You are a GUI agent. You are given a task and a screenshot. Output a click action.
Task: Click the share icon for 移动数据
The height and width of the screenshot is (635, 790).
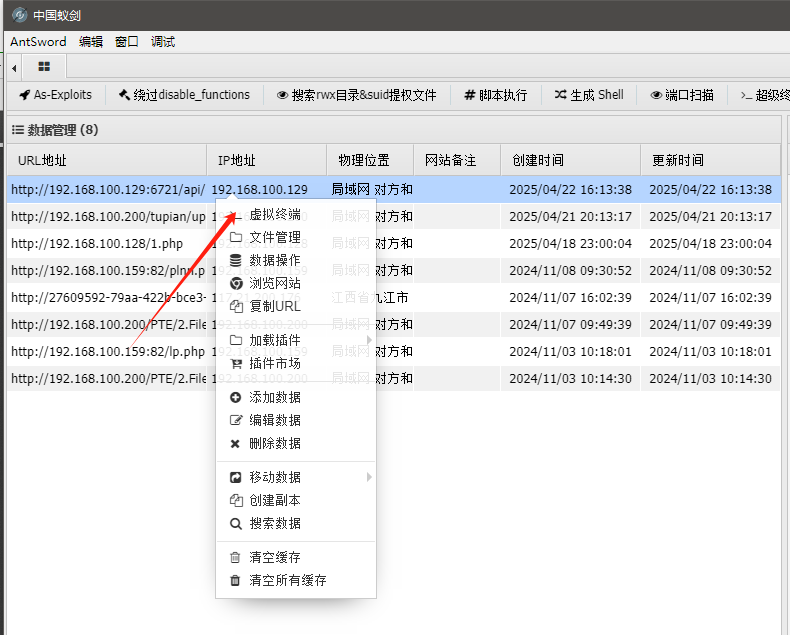click(x=235, y=477)
